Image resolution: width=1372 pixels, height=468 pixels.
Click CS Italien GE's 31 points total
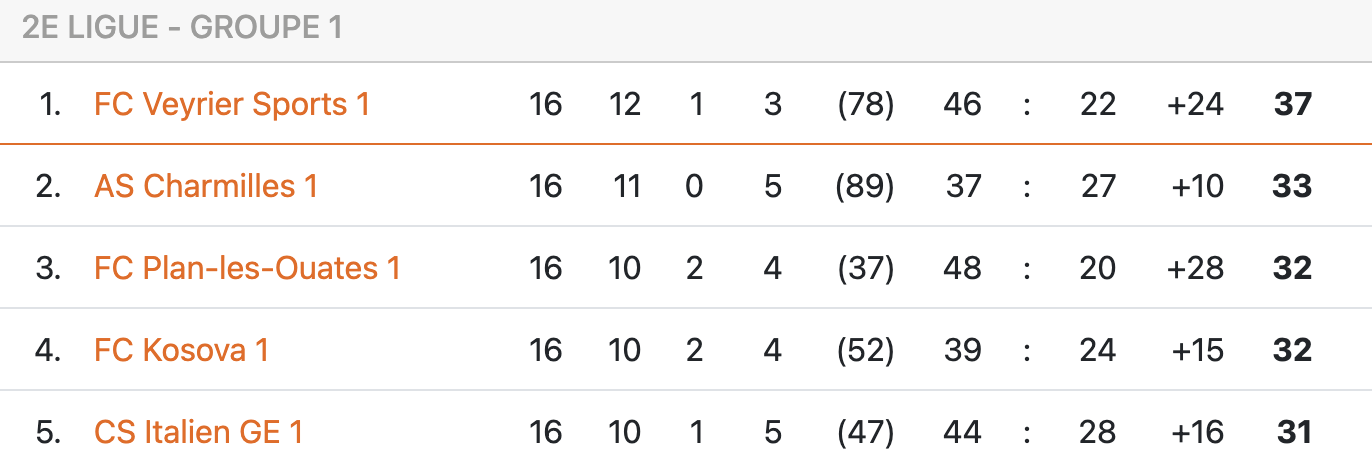click(1294, 432)
